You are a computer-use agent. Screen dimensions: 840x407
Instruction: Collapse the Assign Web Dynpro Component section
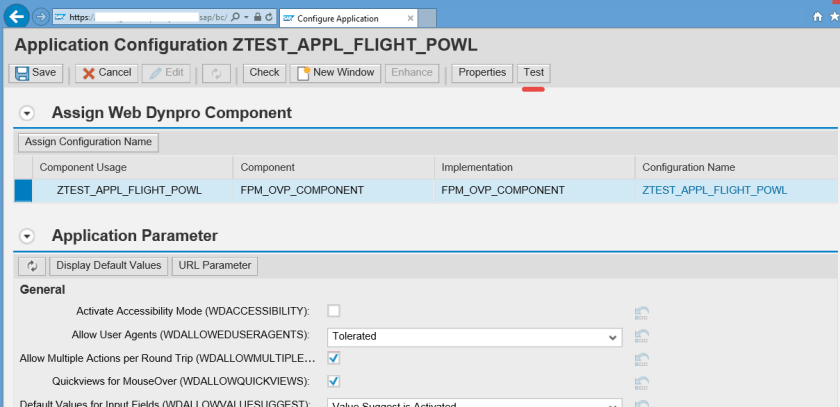click(28, 114)
